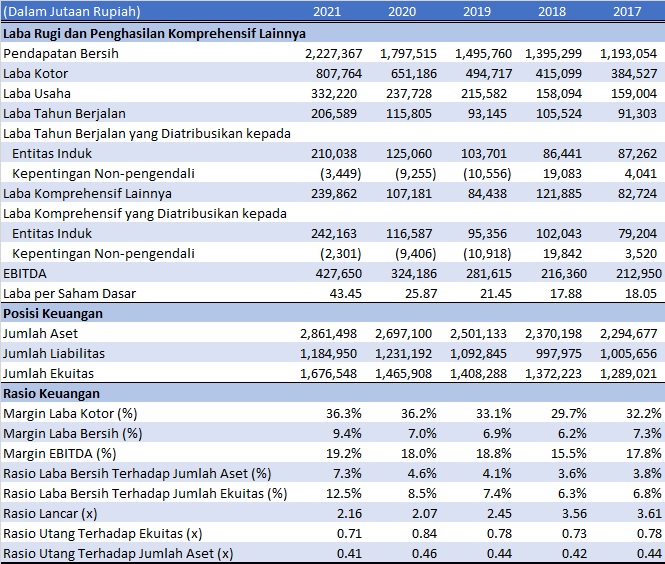Image resolution: width=665 pixels, height=564 pixels.
Task: Select the 'Laba per Saham Dasar' label
Action: [70, 293]
